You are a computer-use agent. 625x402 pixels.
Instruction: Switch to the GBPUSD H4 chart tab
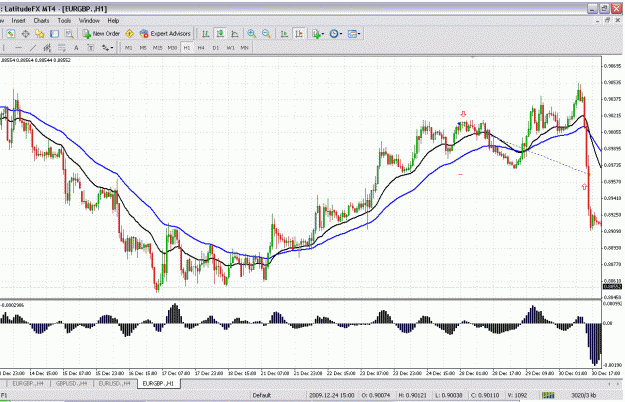coord(71,384)
